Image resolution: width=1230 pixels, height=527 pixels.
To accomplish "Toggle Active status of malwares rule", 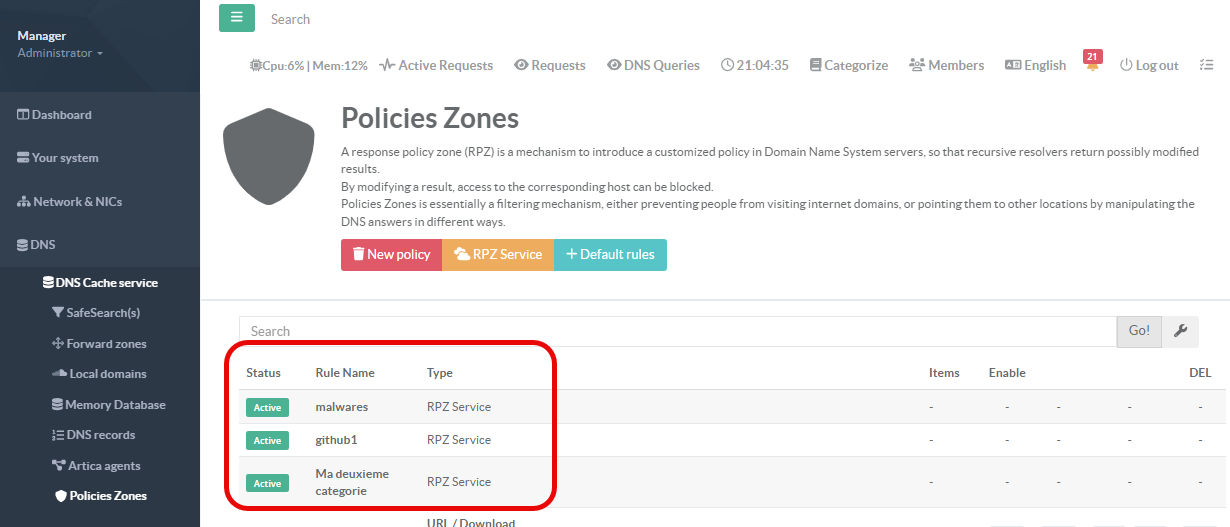I will tap(267, 407).
